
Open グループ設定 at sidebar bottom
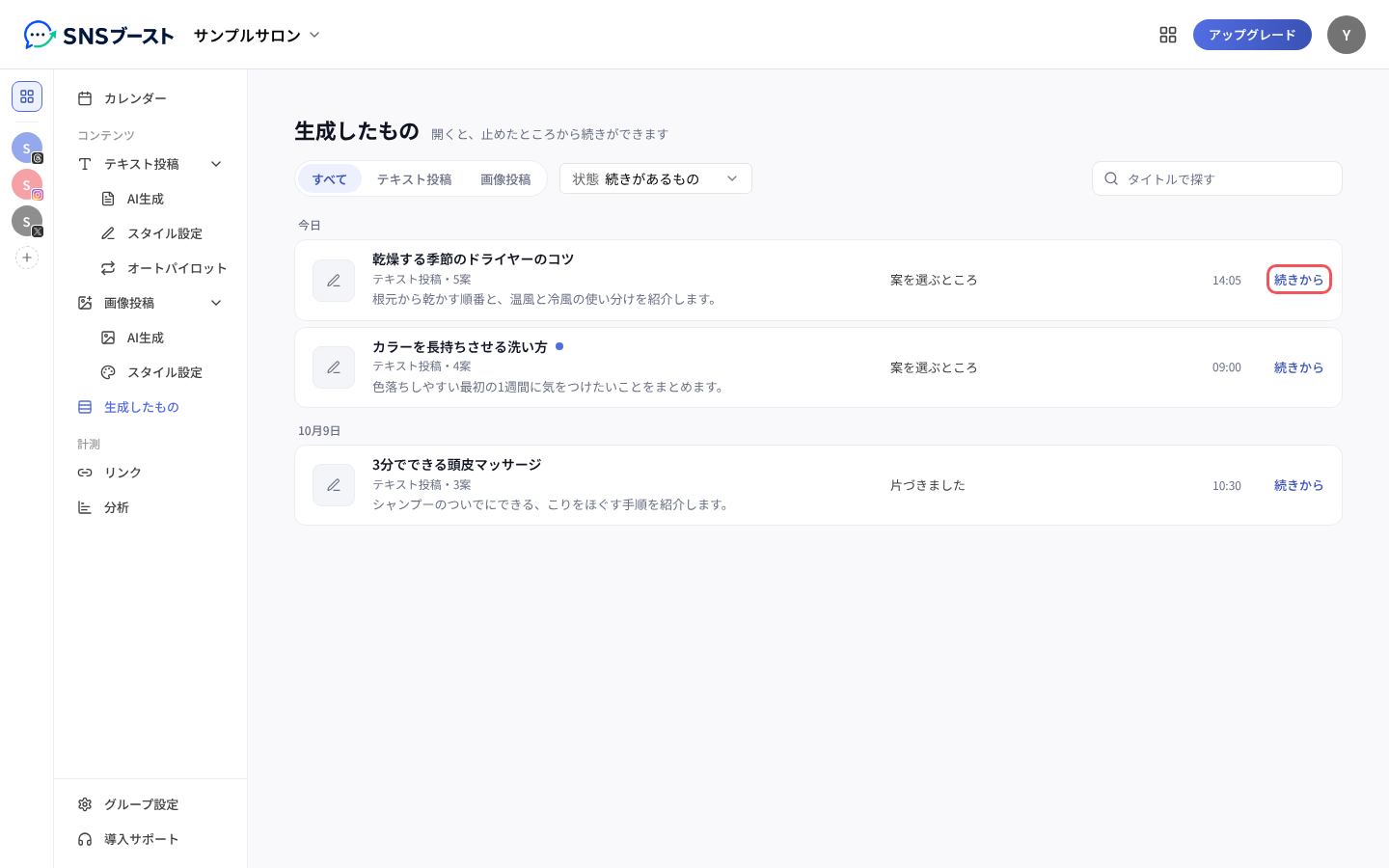pos(150,804)
